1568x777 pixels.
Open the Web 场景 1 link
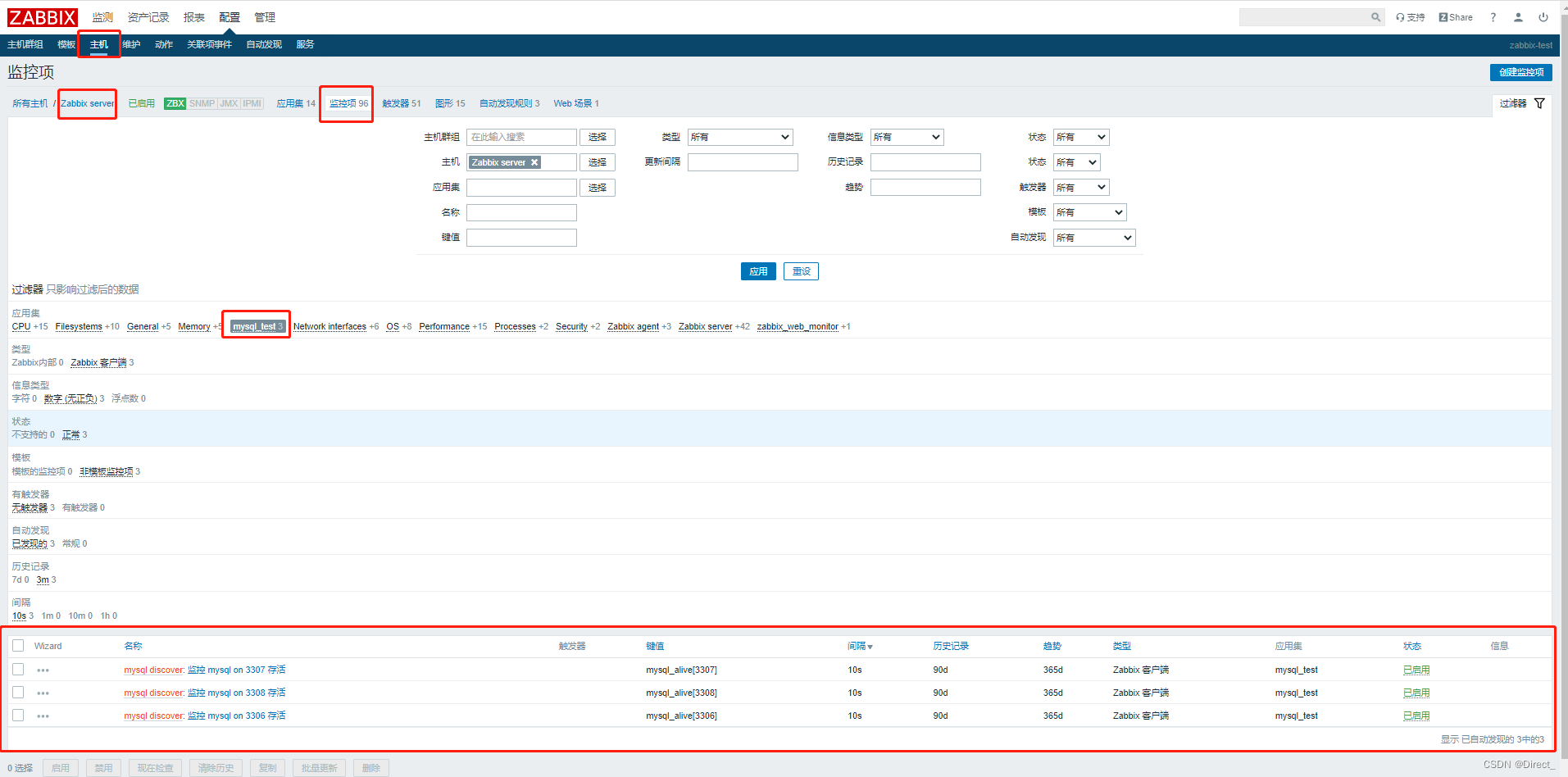(576, 103)
